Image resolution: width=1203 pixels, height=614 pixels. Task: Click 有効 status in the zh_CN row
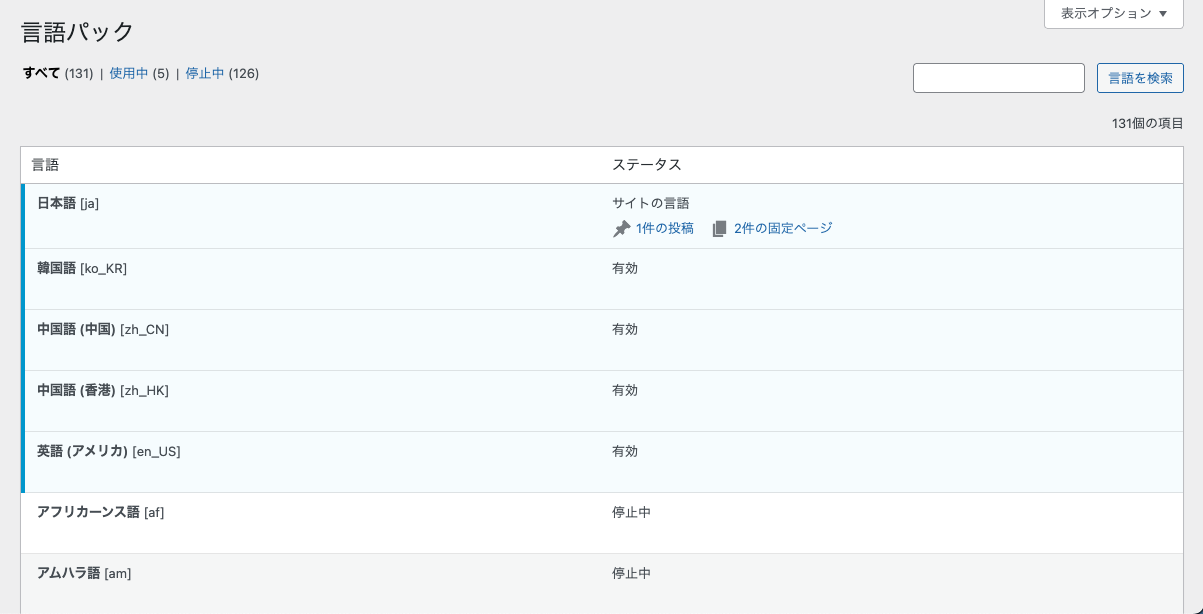point(625,329)
